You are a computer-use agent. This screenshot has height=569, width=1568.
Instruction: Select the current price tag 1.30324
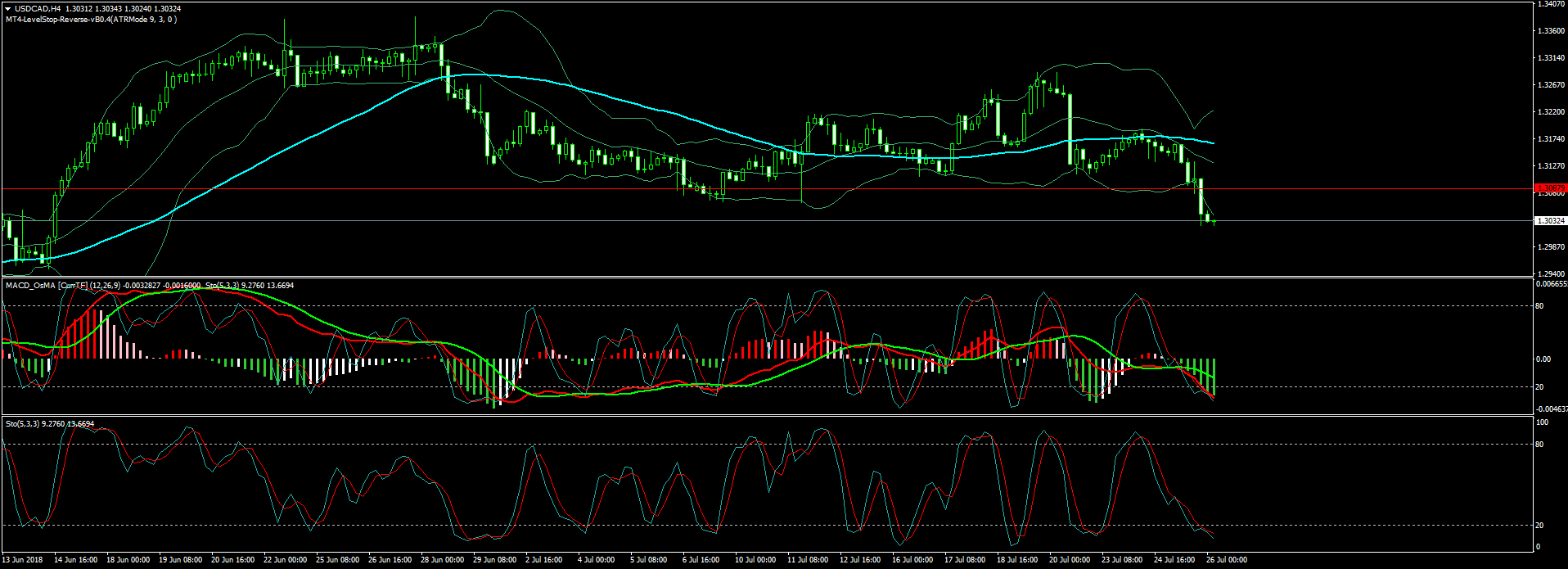coord(1551,221)
